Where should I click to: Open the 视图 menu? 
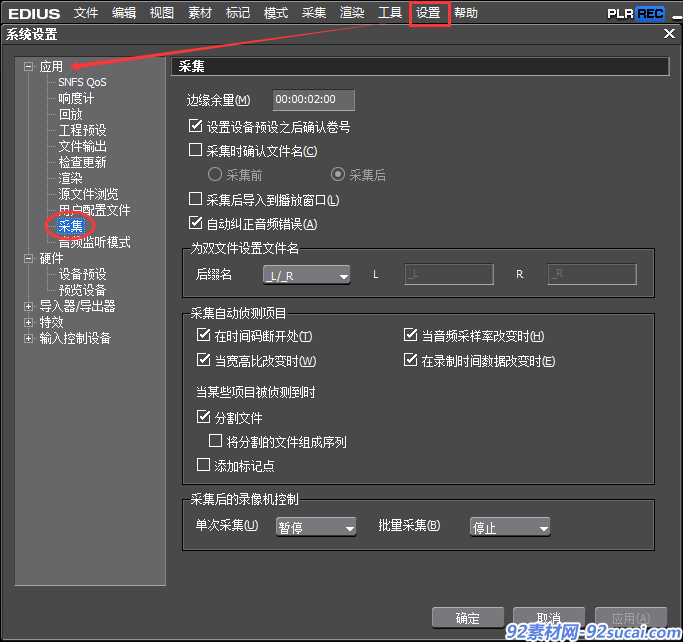[162, 13]
